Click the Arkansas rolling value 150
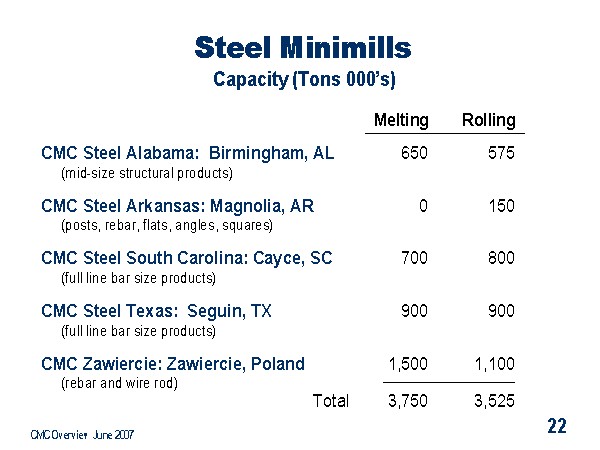600x450 pixels. coord(501,206)
